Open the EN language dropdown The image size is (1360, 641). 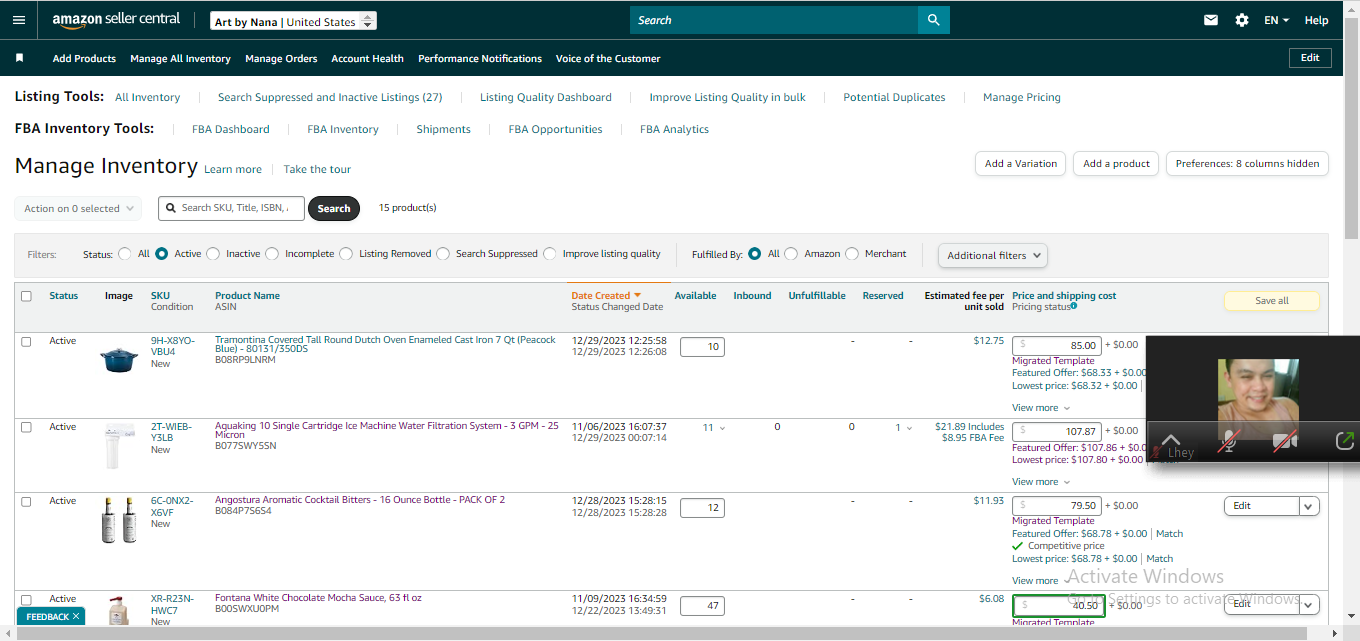1276,20
